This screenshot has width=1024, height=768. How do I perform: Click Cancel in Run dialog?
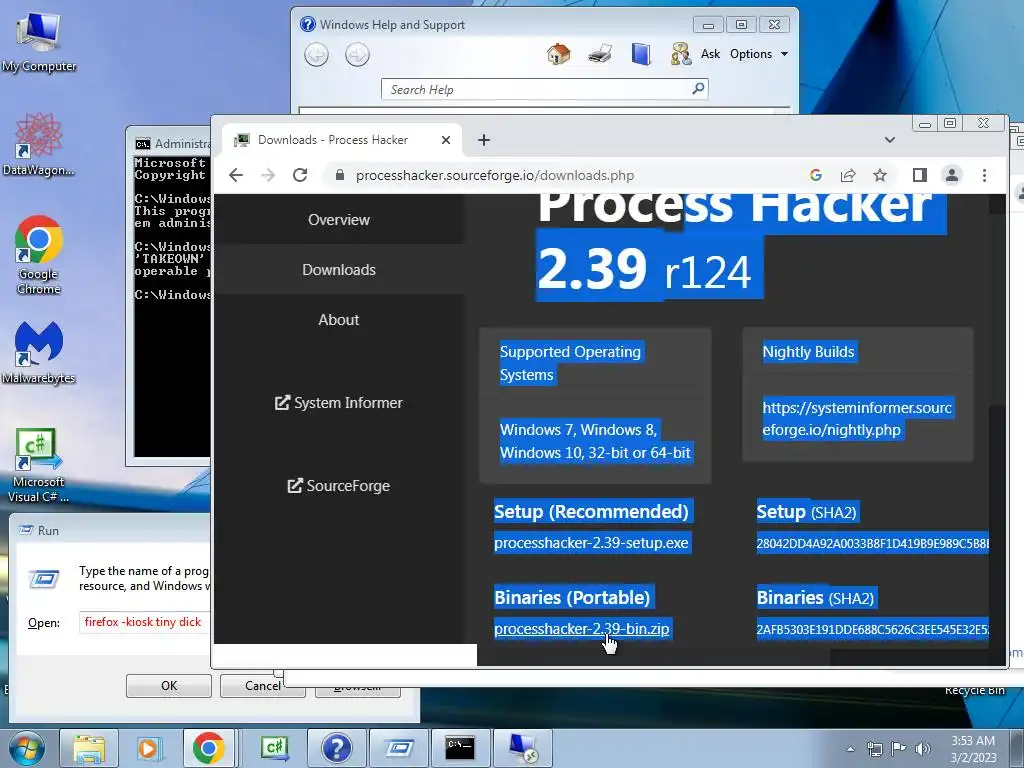263,685
